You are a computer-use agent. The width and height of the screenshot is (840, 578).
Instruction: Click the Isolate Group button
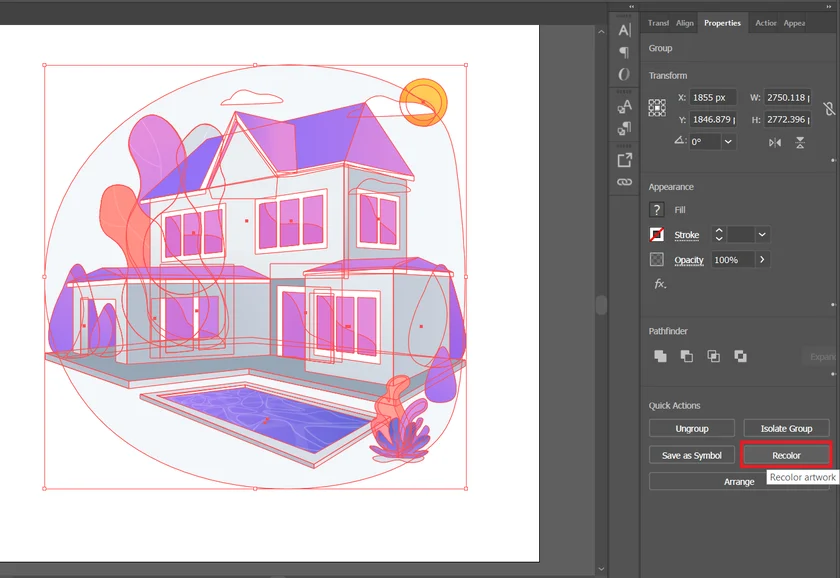[786, 428]
